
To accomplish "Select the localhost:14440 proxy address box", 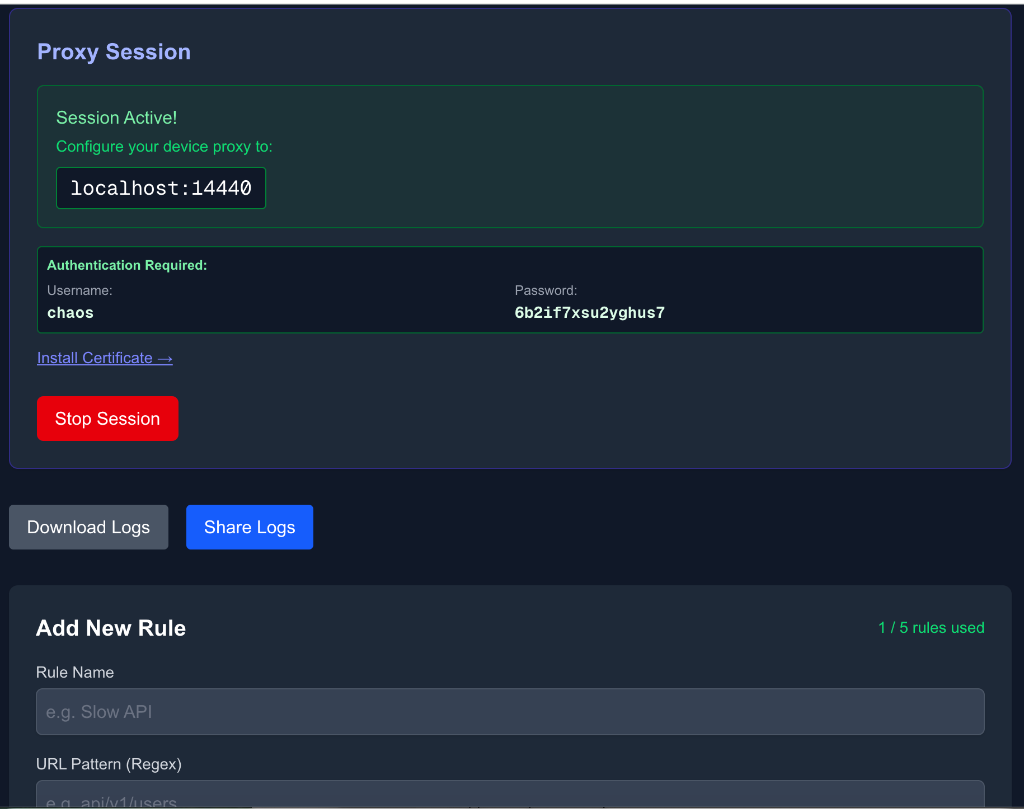I will (161, 188).
